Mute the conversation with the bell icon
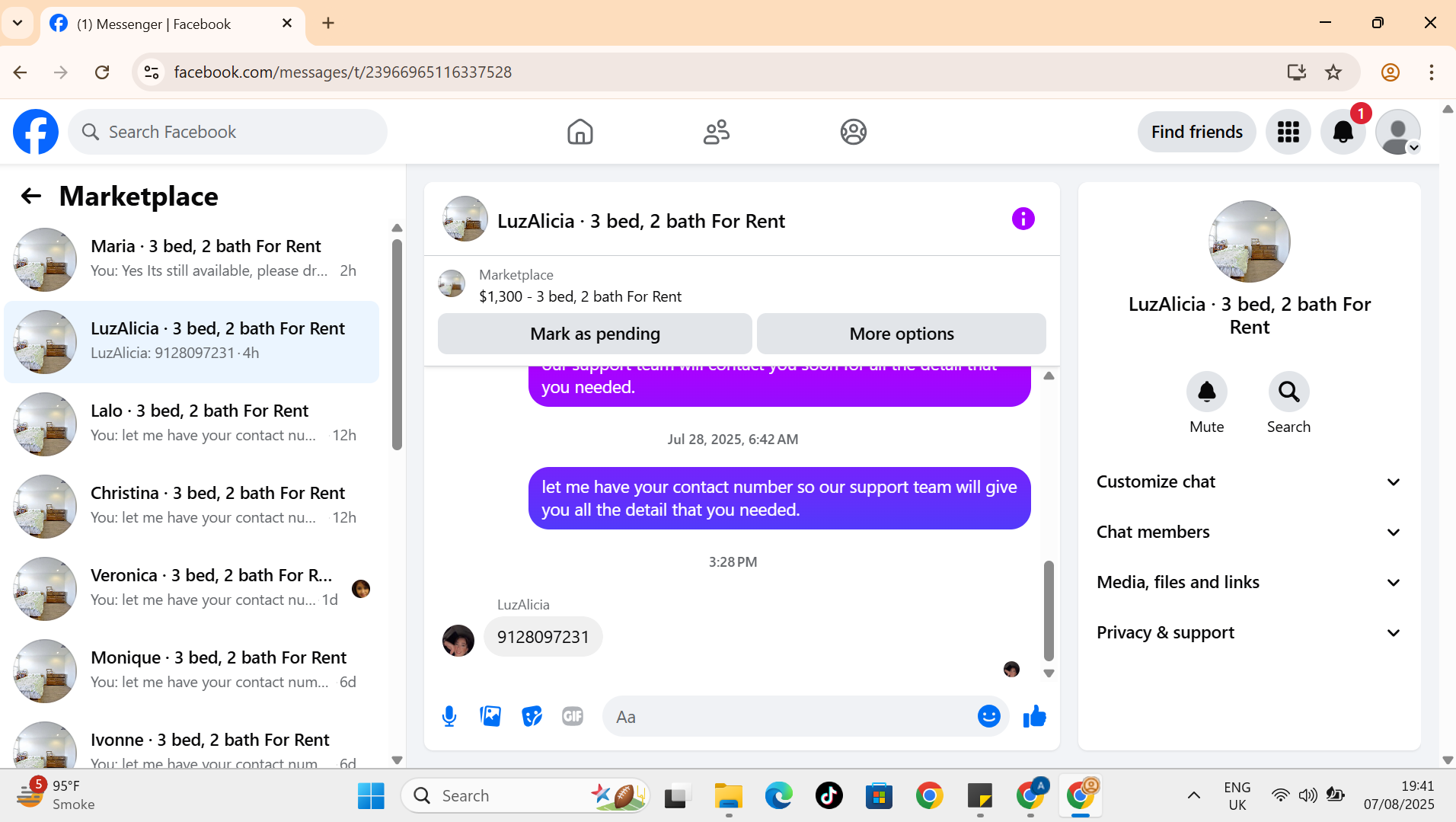Screen dimensions: 1456x822 (x=1207, y=392)
